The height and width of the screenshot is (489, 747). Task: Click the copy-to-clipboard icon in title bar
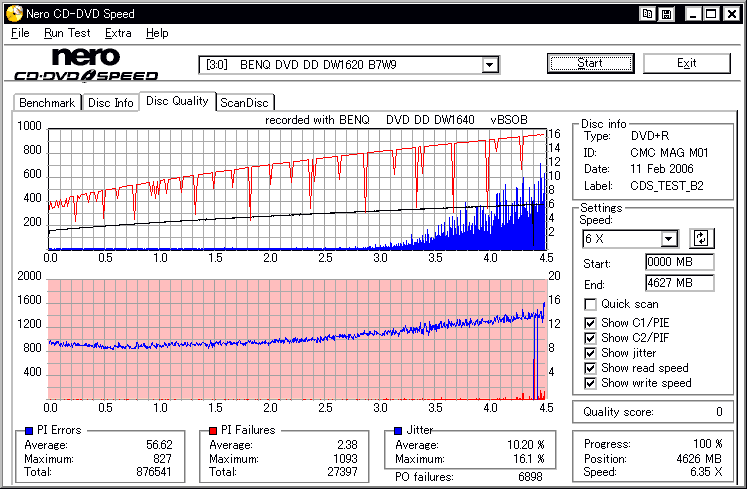[x=648, y=14]
